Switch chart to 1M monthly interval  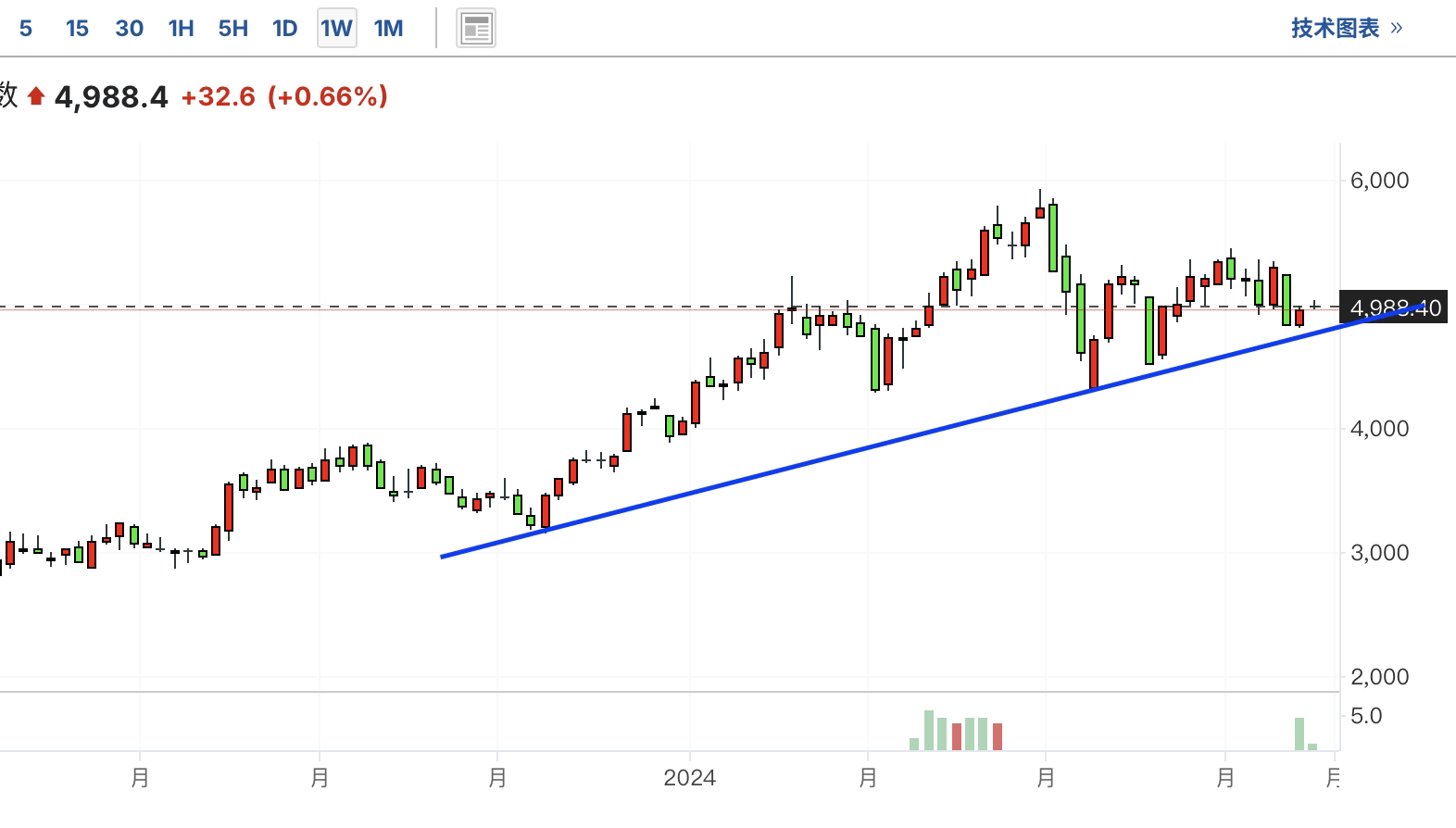click(389, 29)
